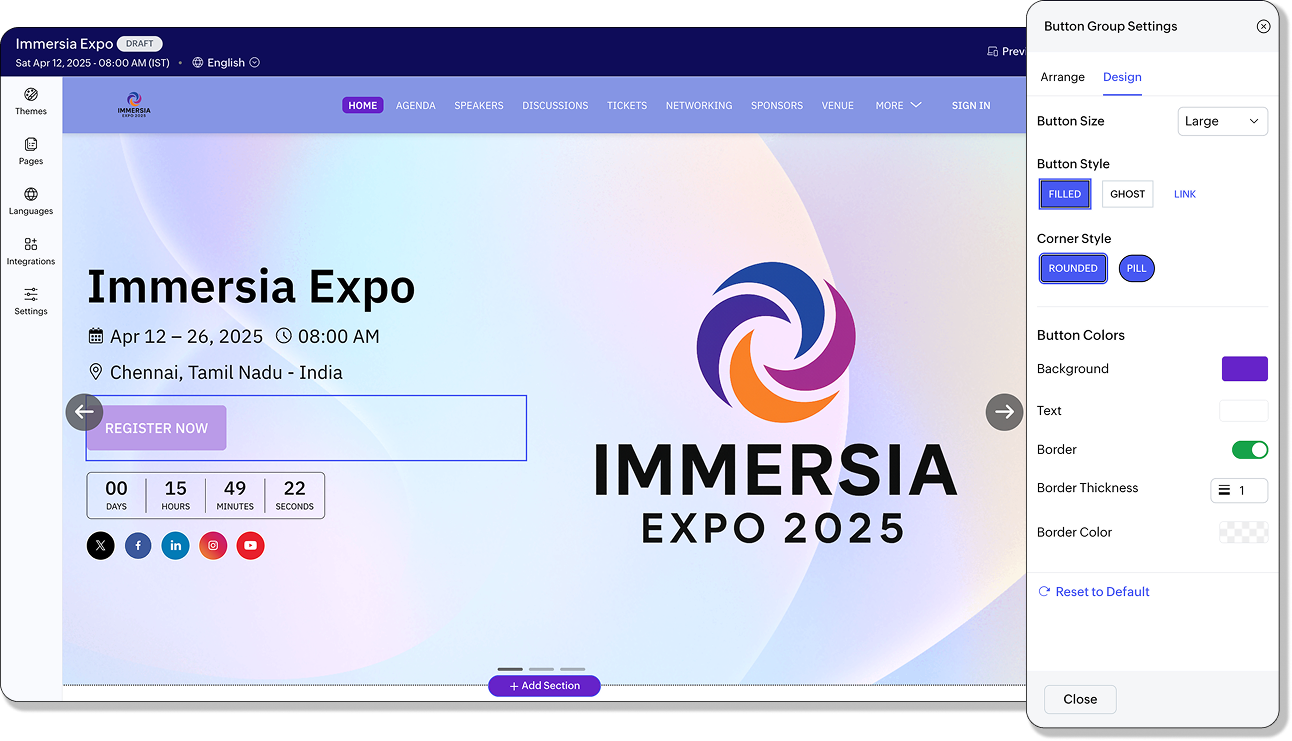
Task: Open the Settings sidebar panel
Action: [31, 301]
